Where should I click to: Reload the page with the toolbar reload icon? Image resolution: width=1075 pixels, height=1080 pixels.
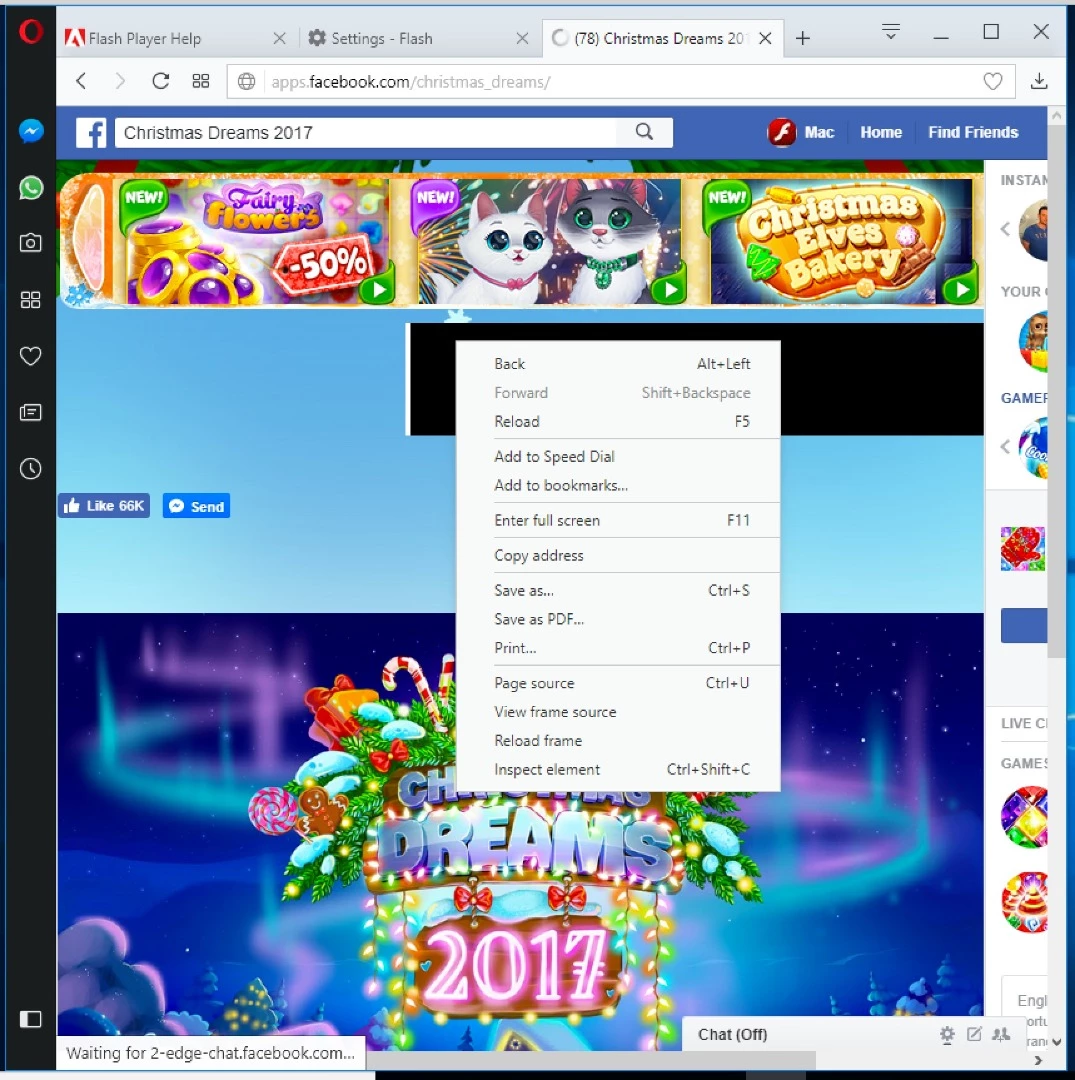160,81
